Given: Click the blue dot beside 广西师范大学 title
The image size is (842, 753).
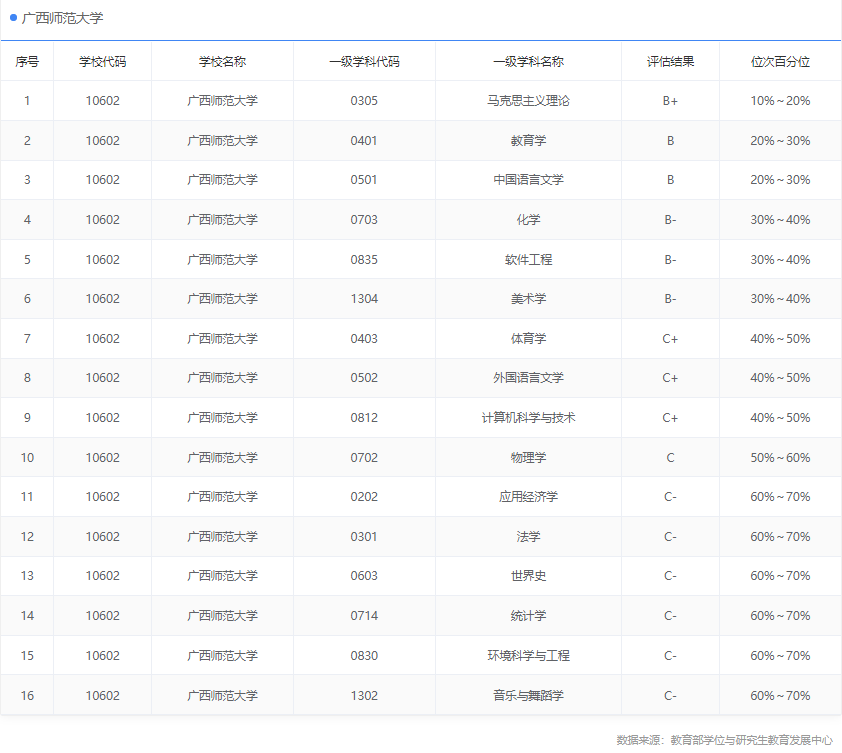Looking at the screenshot, I should (14, 18).
